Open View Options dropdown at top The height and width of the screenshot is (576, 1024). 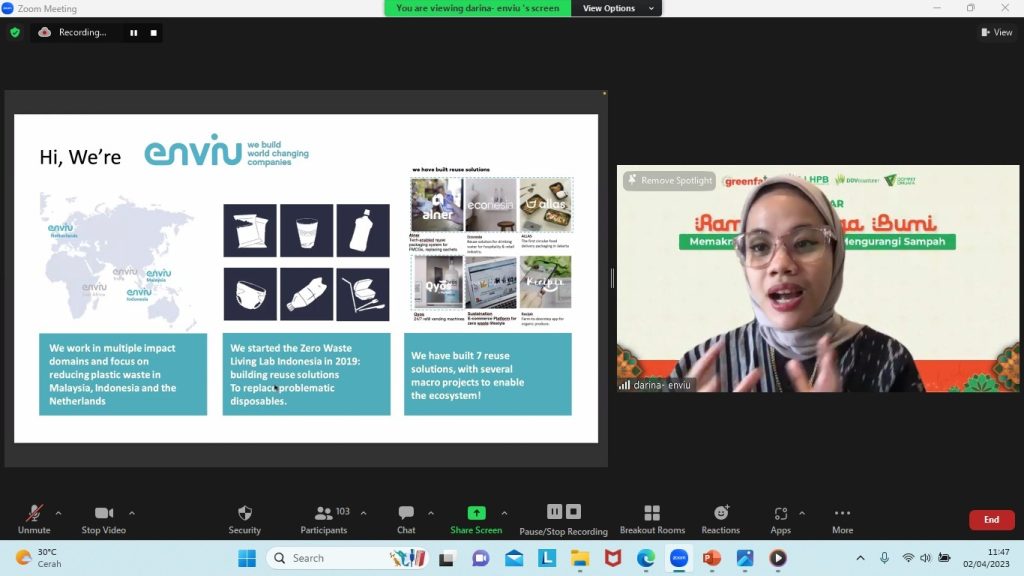point(616,8)
